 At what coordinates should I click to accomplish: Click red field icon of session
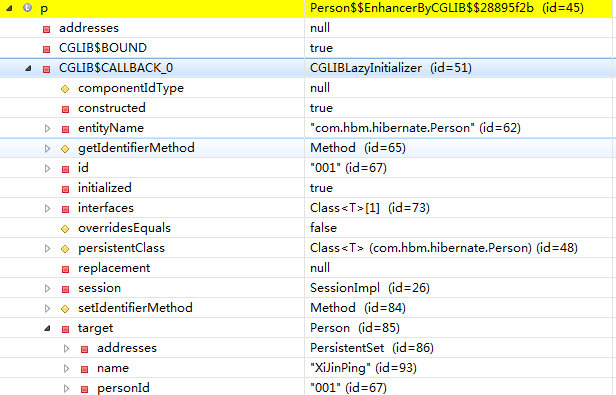tap(65, 289)
